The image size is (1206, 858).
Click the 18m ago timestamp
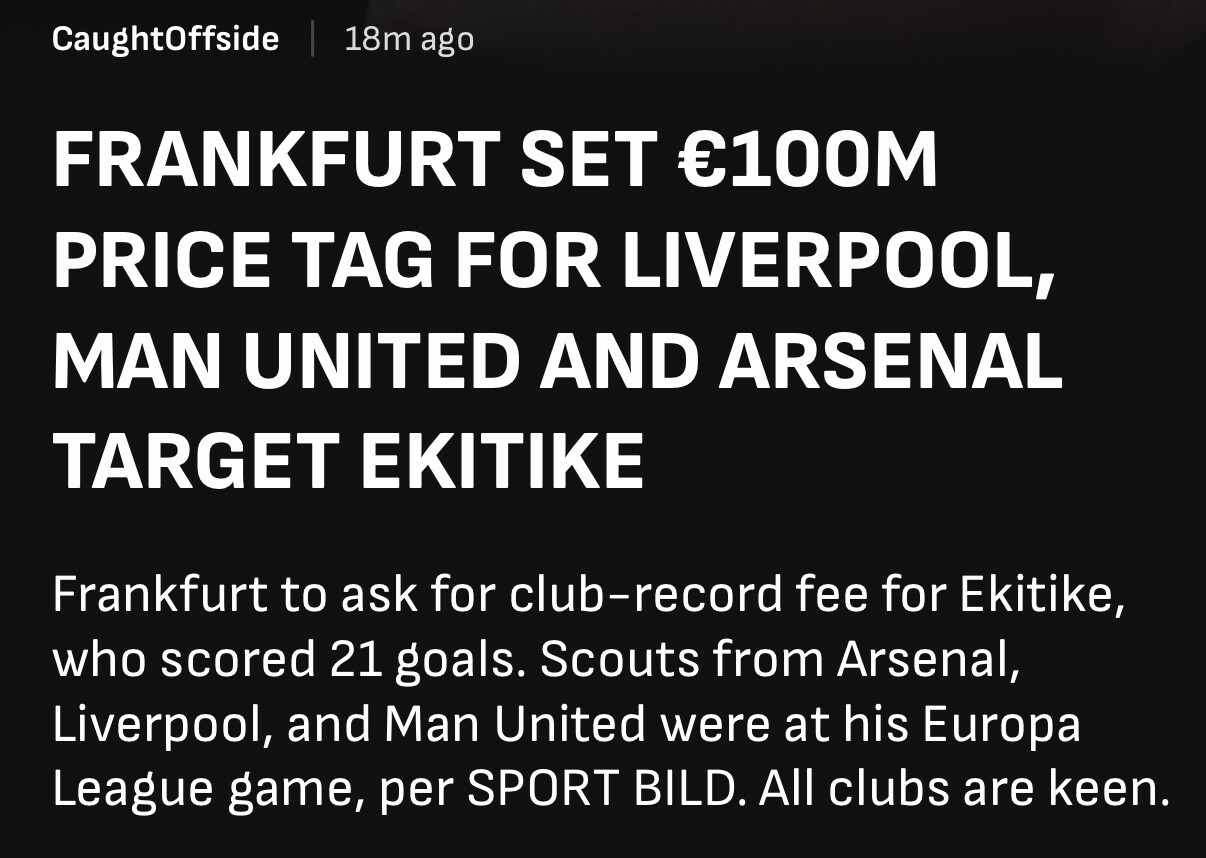[409, 40]
